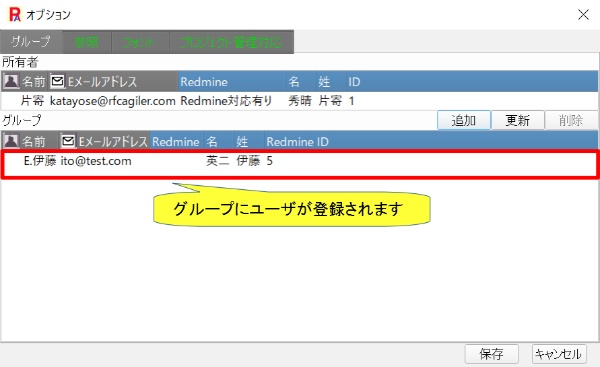600x367 pixels.
Task: Click ID column header in owner table
Action: (x=354, y=82)
